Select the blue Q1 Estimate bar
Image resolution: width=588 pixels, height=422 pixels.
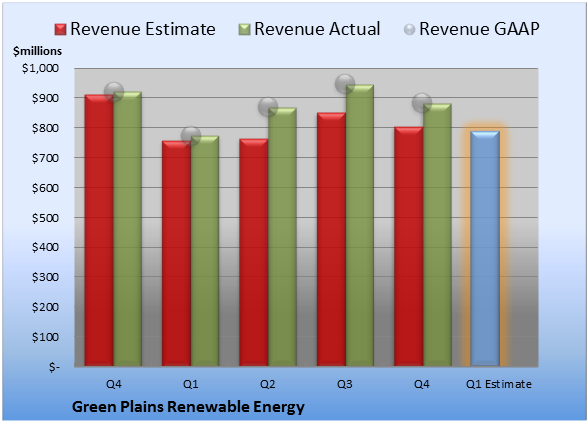coord(485,248)
